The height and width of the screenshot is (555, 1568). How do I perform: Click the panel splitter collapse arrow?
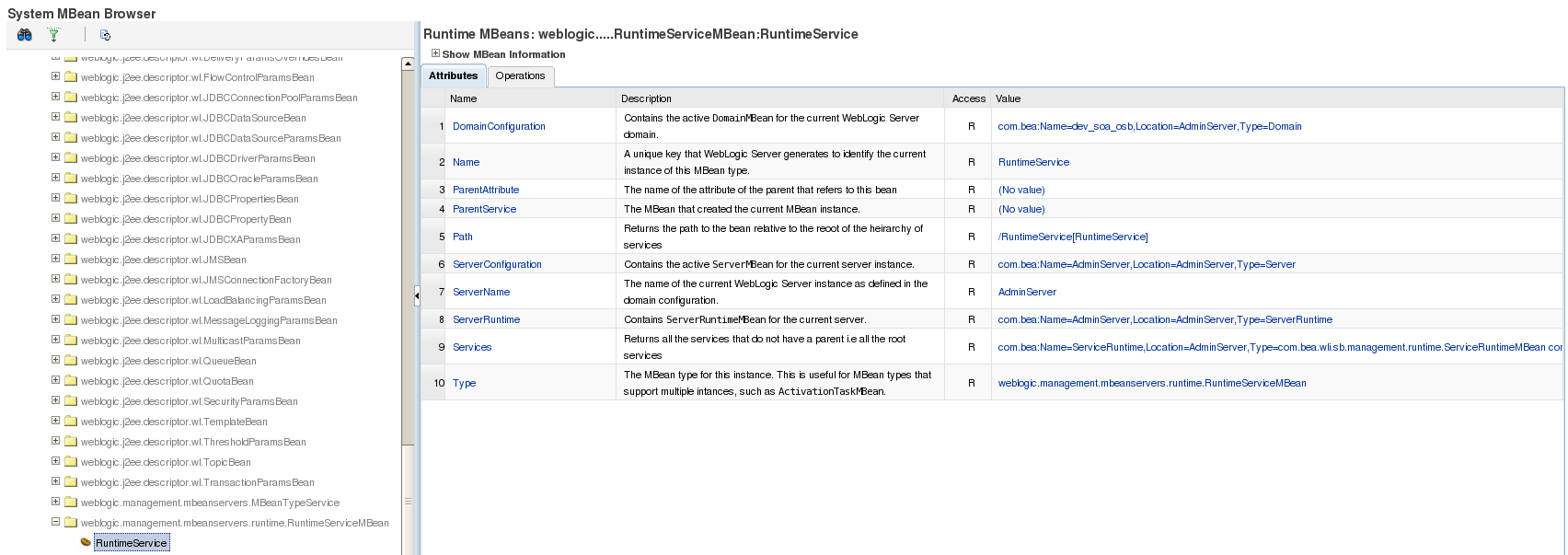pos(417,295)
